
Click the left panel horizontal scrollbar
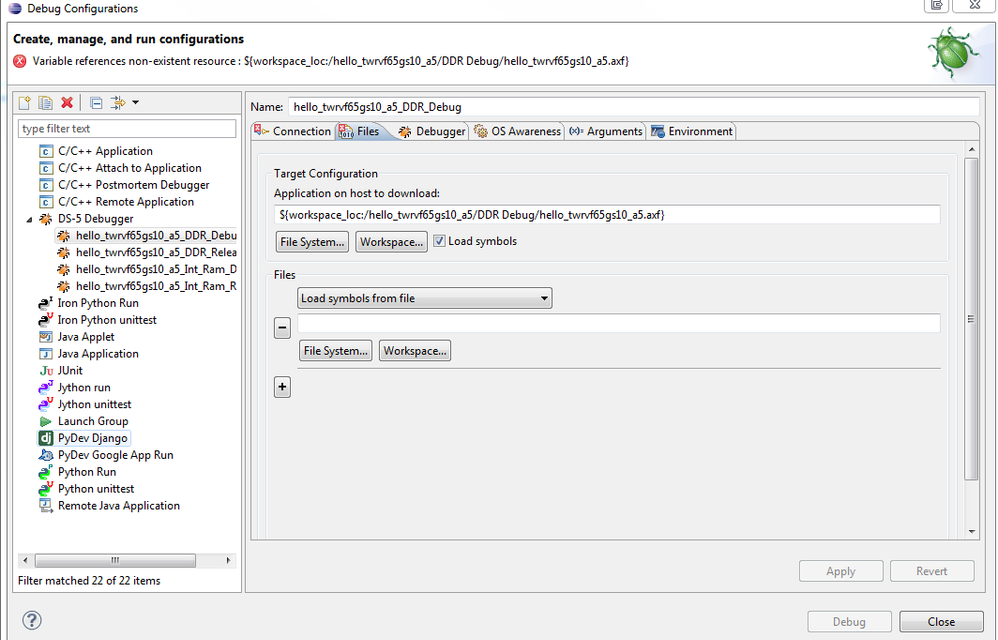coord(115,560)
